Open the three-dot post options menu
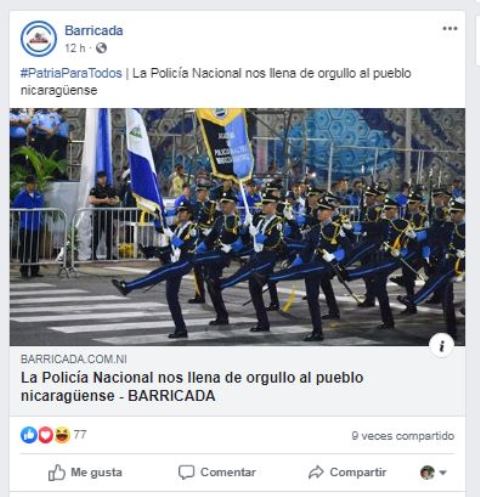 tap(450, 29)
